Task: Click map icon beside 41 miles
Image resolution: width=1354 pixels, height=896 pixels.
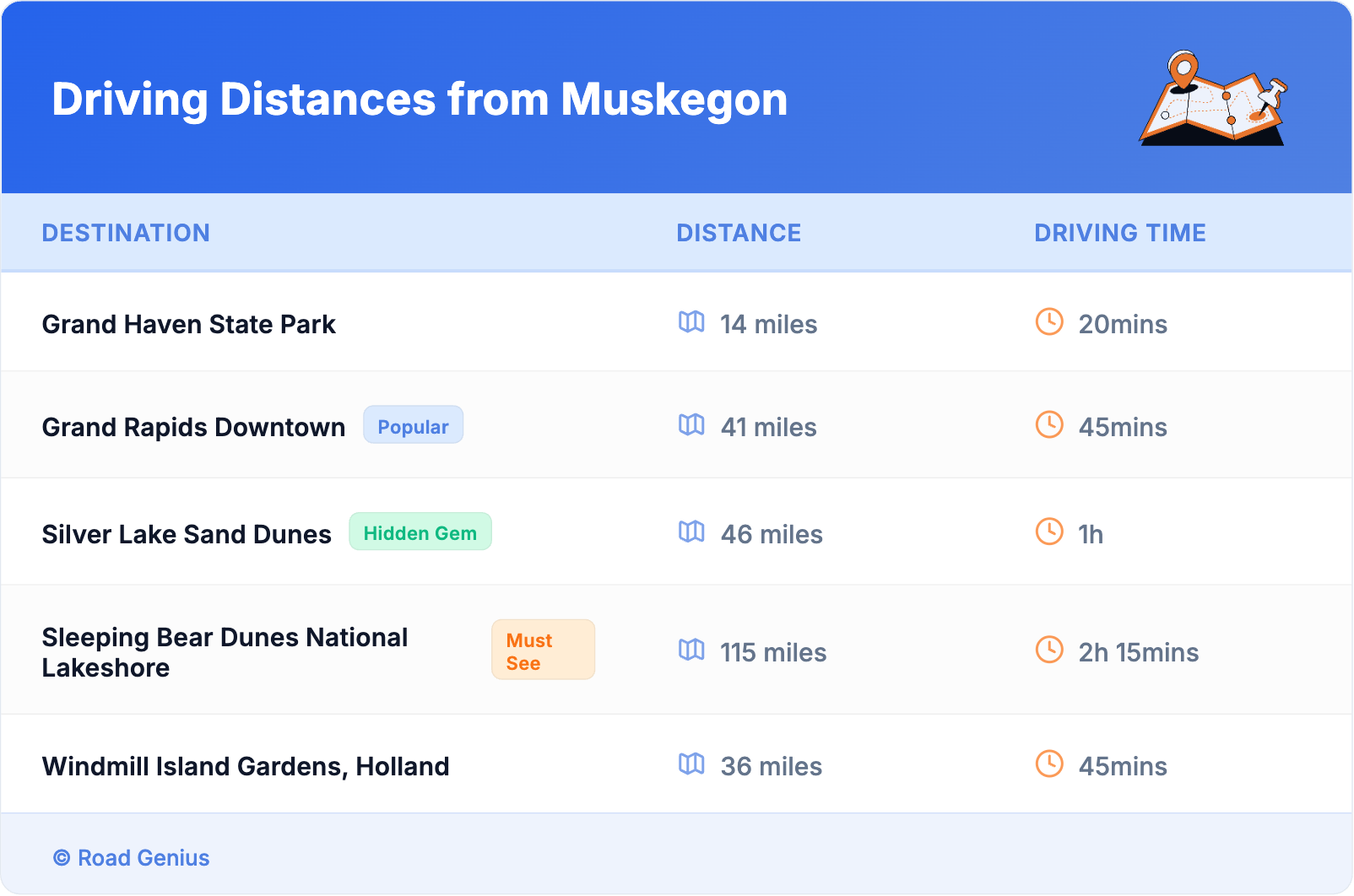Action: 691,425
